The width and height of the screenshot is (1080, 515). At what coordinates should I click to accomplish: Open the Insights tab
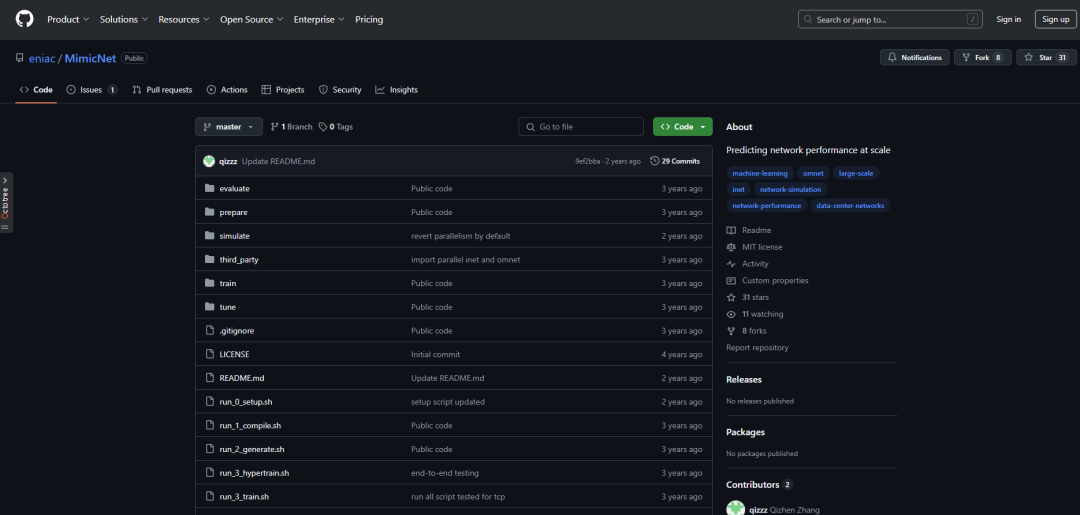tap(397, 90)
